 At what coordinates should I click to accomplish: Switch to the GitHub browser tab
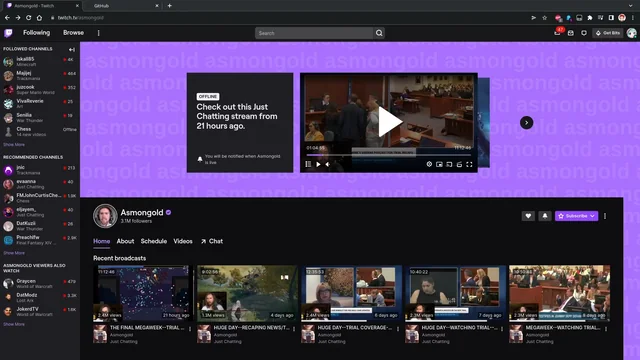pyautogui.click(x=122, y=6)
